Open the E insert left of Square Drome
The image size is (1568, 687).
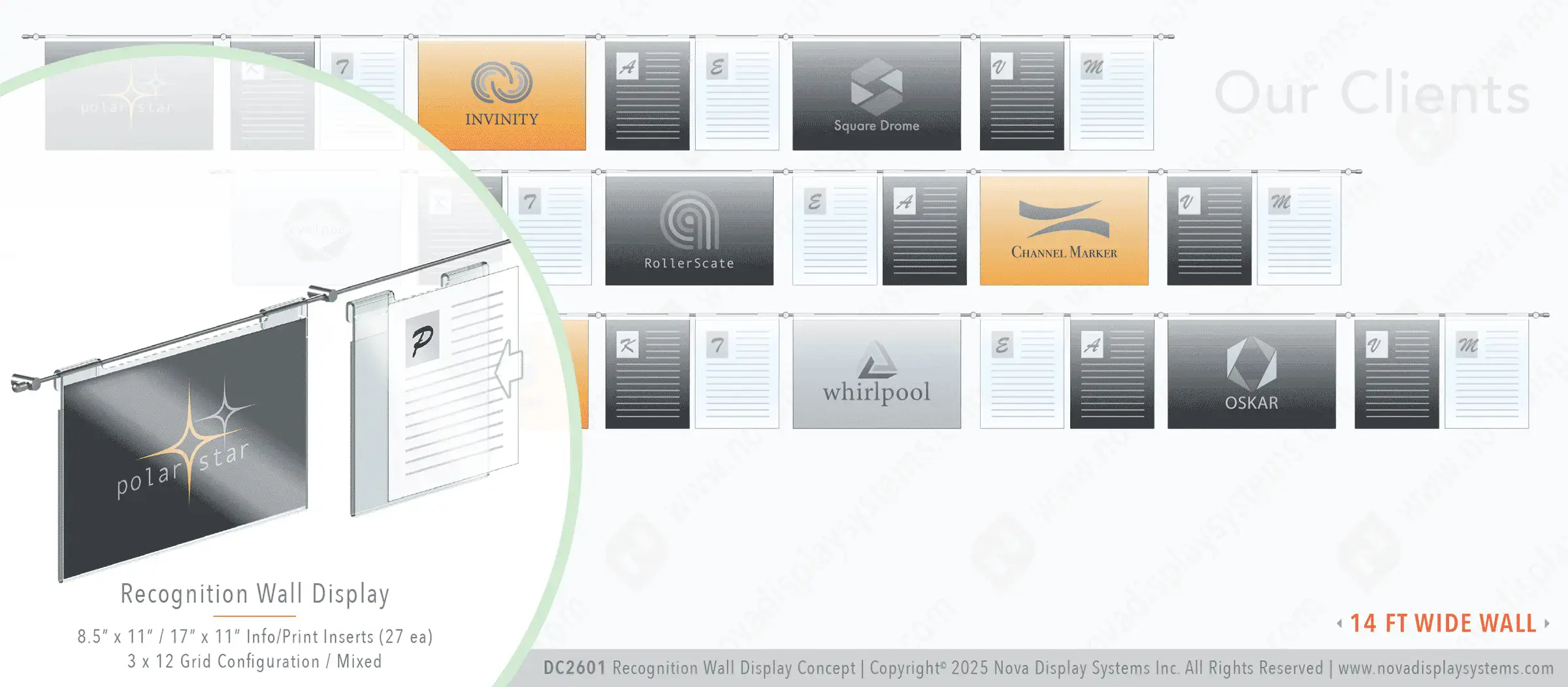click(x=737, y=95)
